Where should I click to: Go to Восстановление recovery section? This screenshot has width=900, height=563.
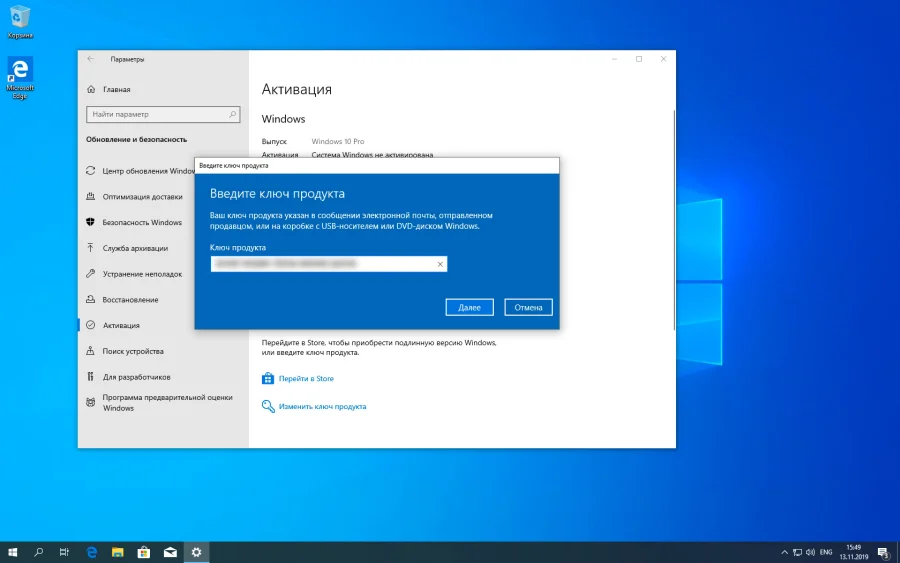pyautogui.click(x=130, y=300)
